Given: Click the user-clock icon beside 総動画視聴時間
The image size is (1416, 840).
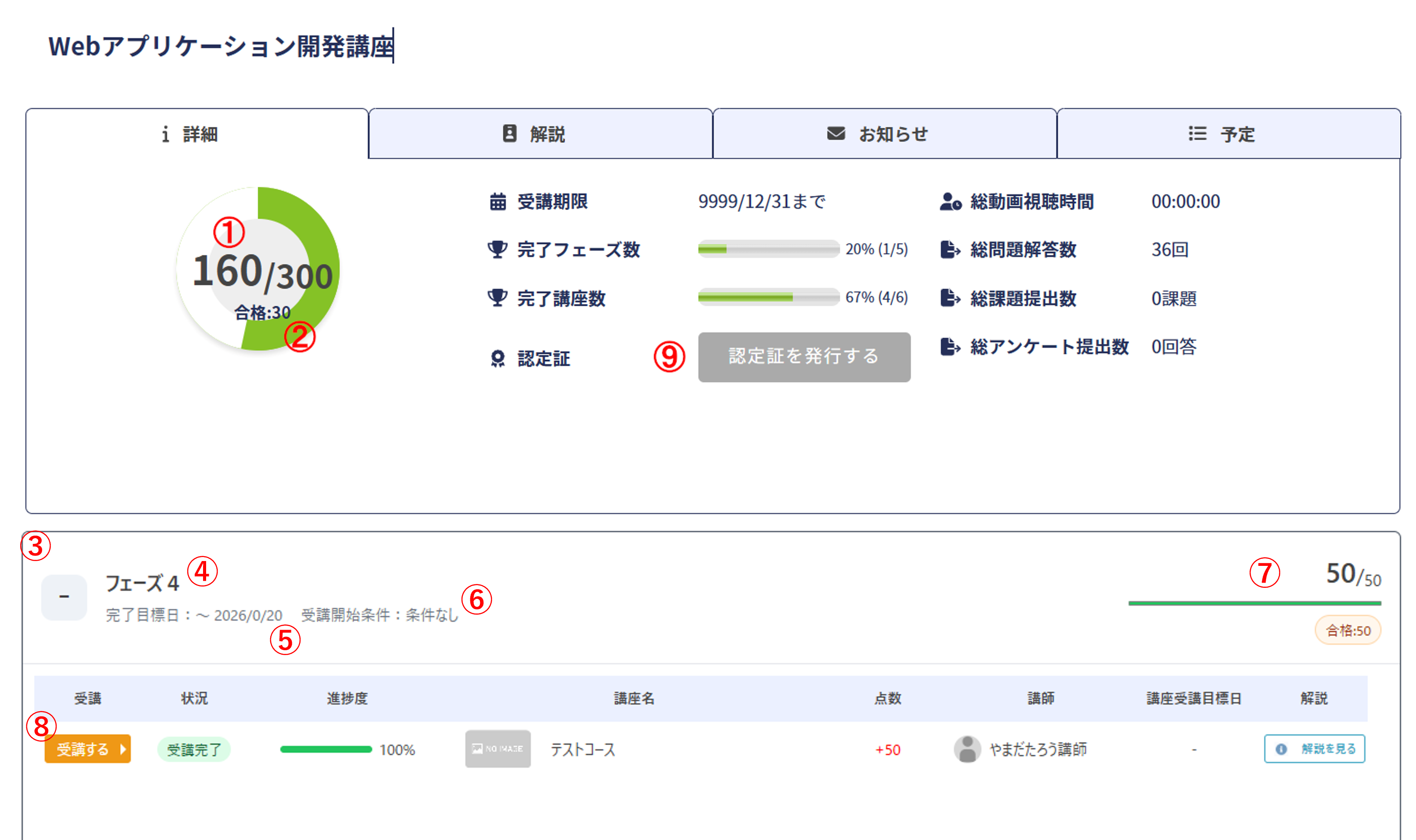Looking at the screenshot, I should (950, 202).
